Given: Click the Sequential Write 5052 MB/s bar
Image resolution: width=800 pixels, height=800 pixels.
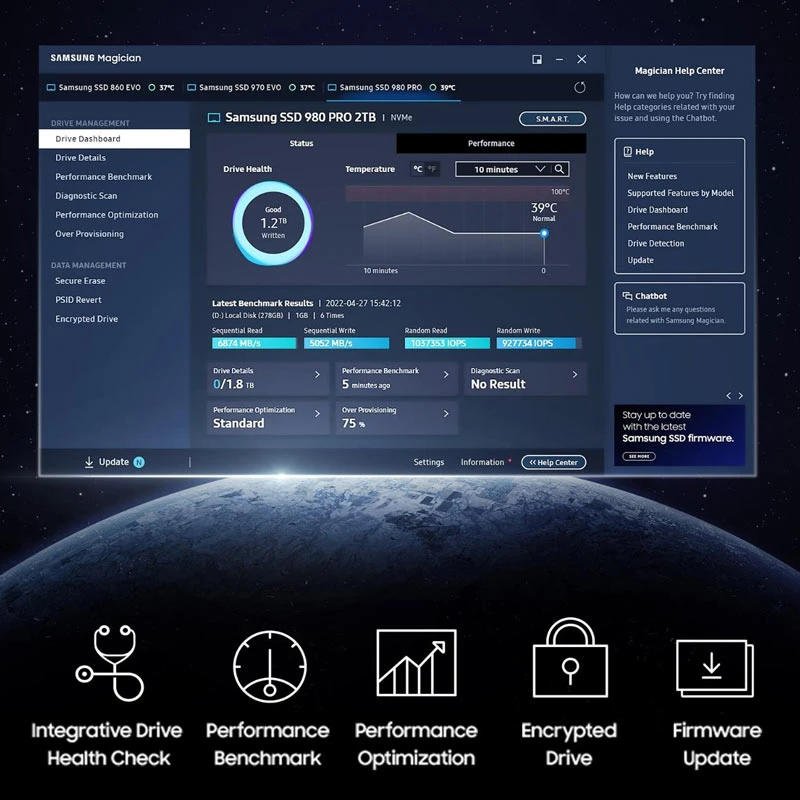Looking at the screenshot, I should click(x=346, y=343).
